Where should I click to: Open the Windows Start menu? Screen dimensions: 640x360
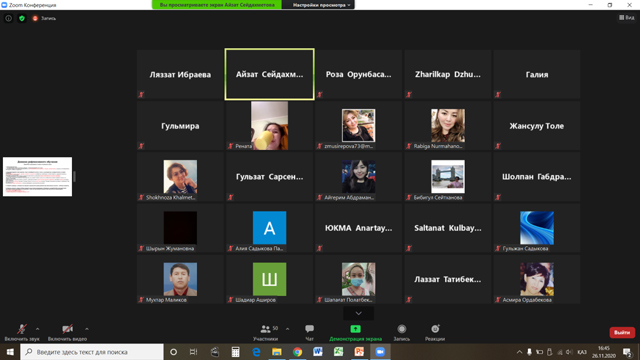pos(10,352)
